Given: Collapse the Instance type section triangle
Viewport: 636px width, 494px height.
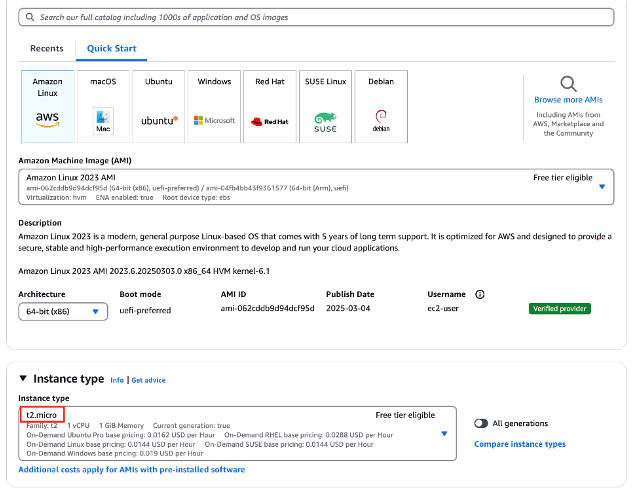Looking at the screenshot, I should [x=23, y=378].
